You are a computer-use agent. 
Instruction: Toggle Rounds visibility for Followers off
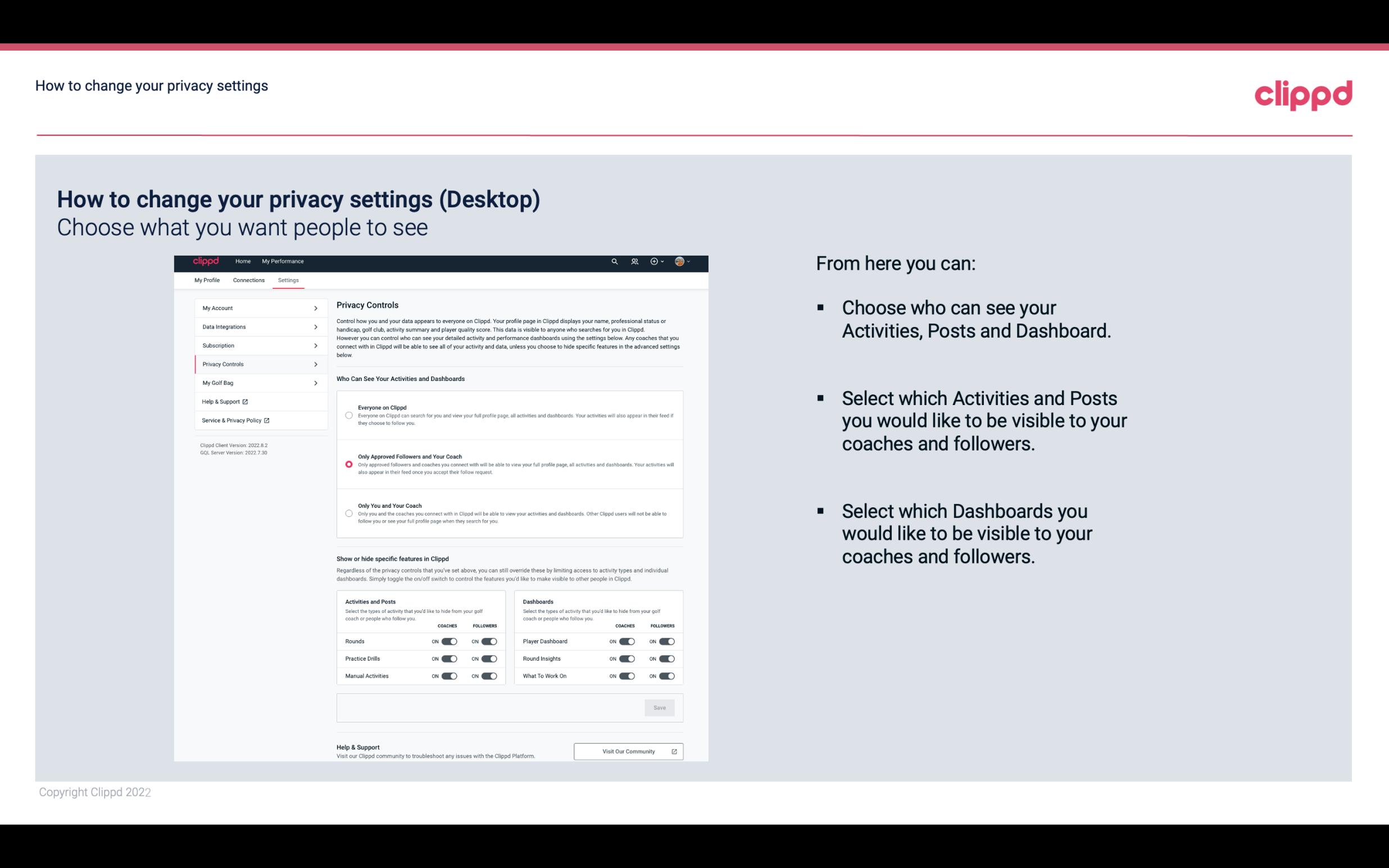[x=489, y=641]
